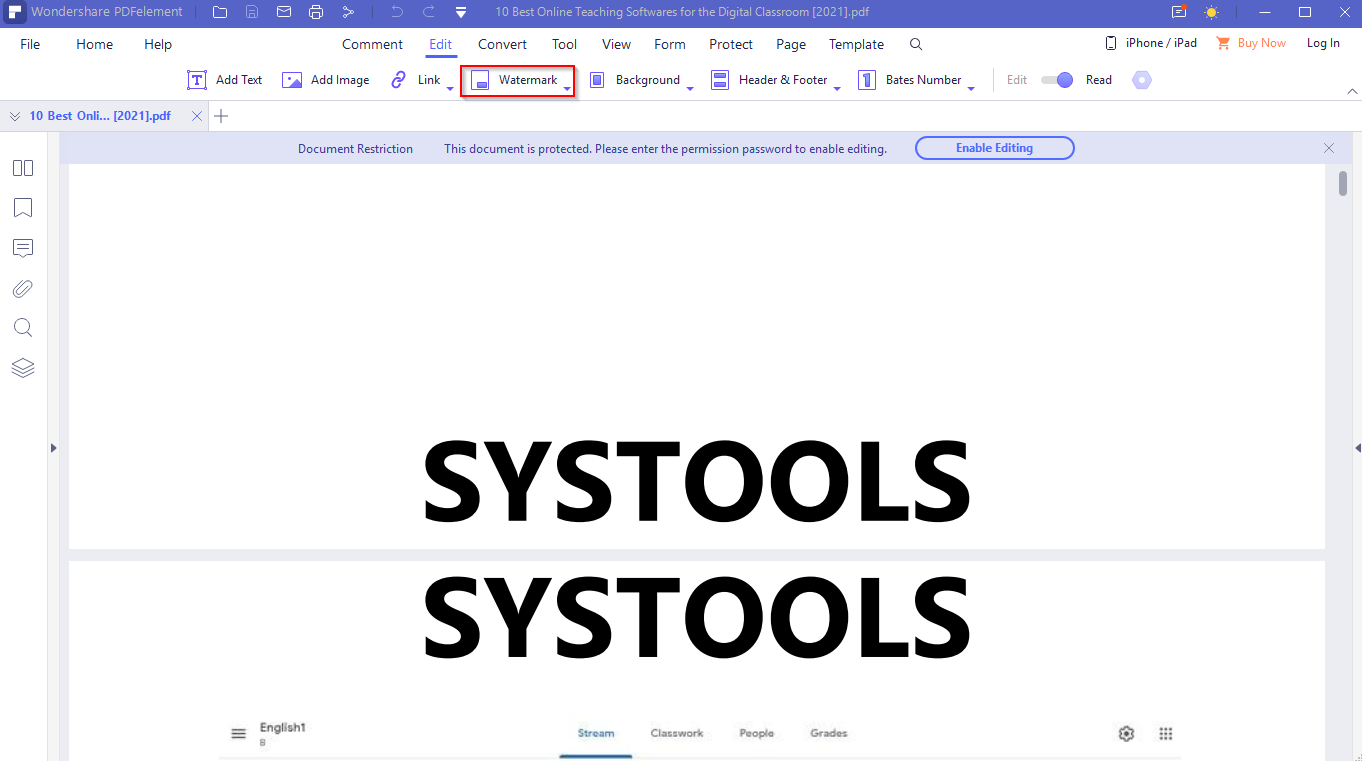1362x761 pixels.
Task: Expand the Background dropdown arrow
Action: pyautogui.click(x=690, y=89)
